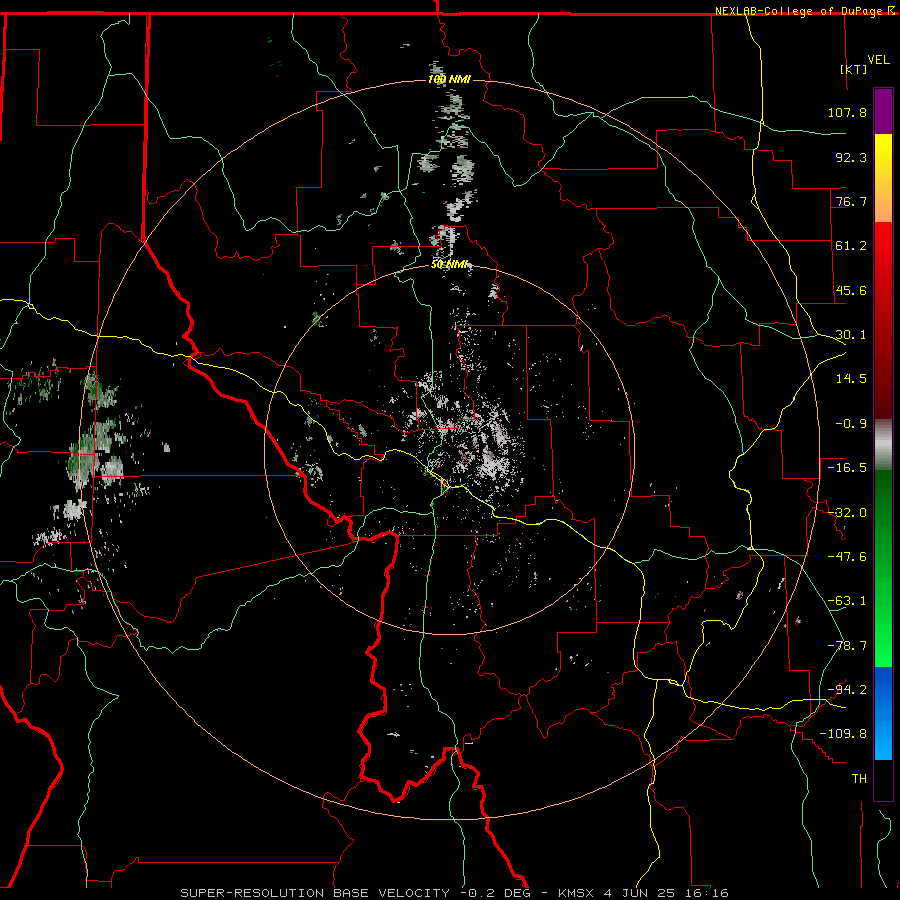Image resolution: width=900 pixels, height=900 pixels.
Task: Select the -16.5 scale value
Action: coord(847,467)
